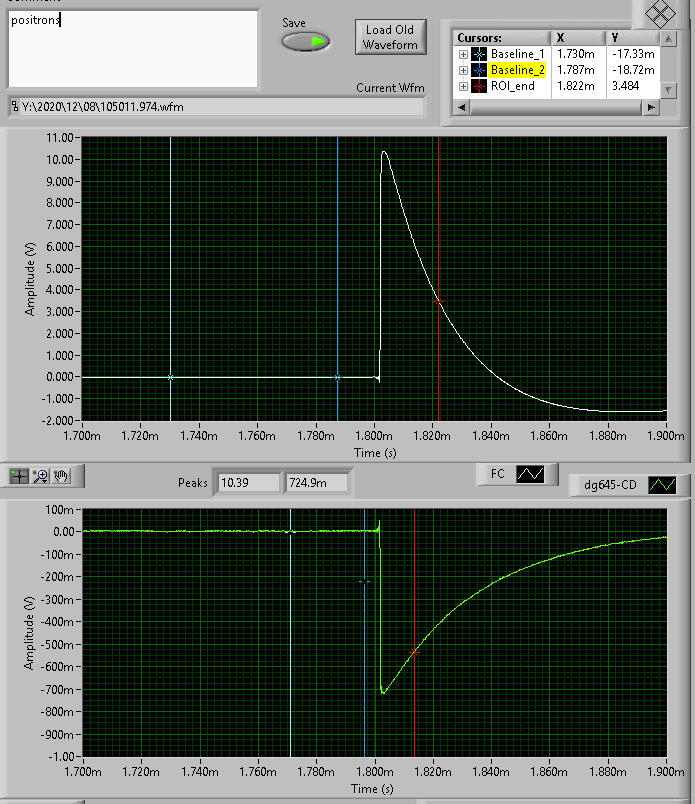
Task: Expand the Baseline_2 cursor entry
Action: [463, 70]
